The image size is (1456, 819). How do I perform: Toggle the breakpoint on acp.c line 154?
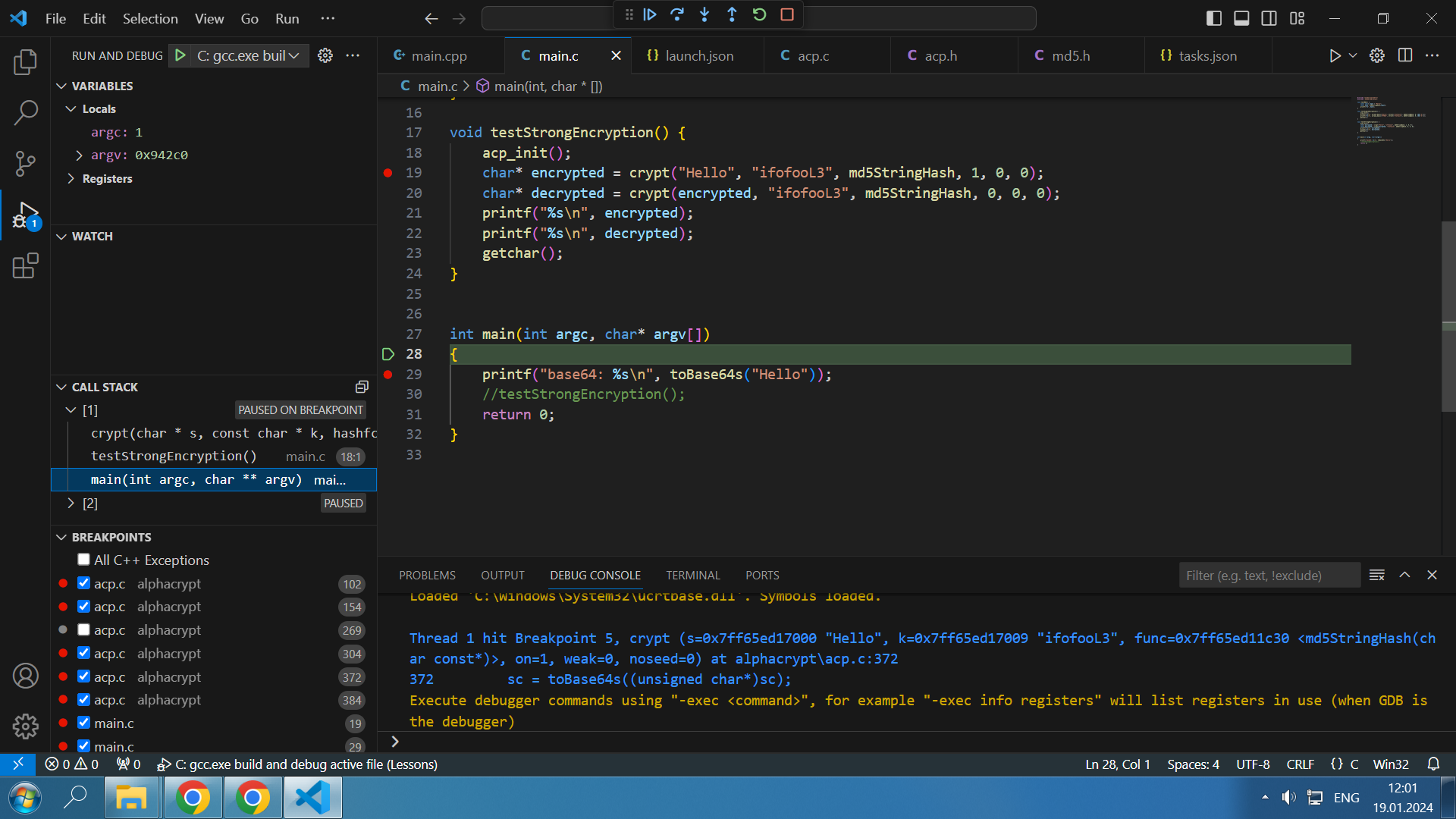(84, 606)
